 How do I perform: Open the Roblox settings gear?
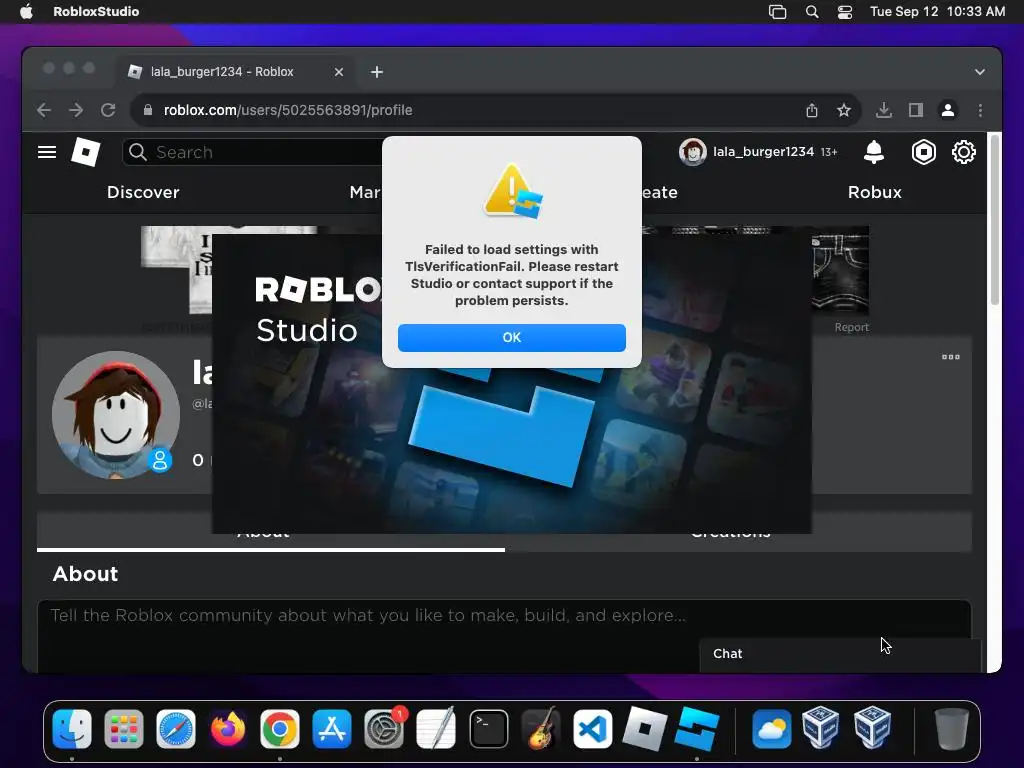pos(963,152)
